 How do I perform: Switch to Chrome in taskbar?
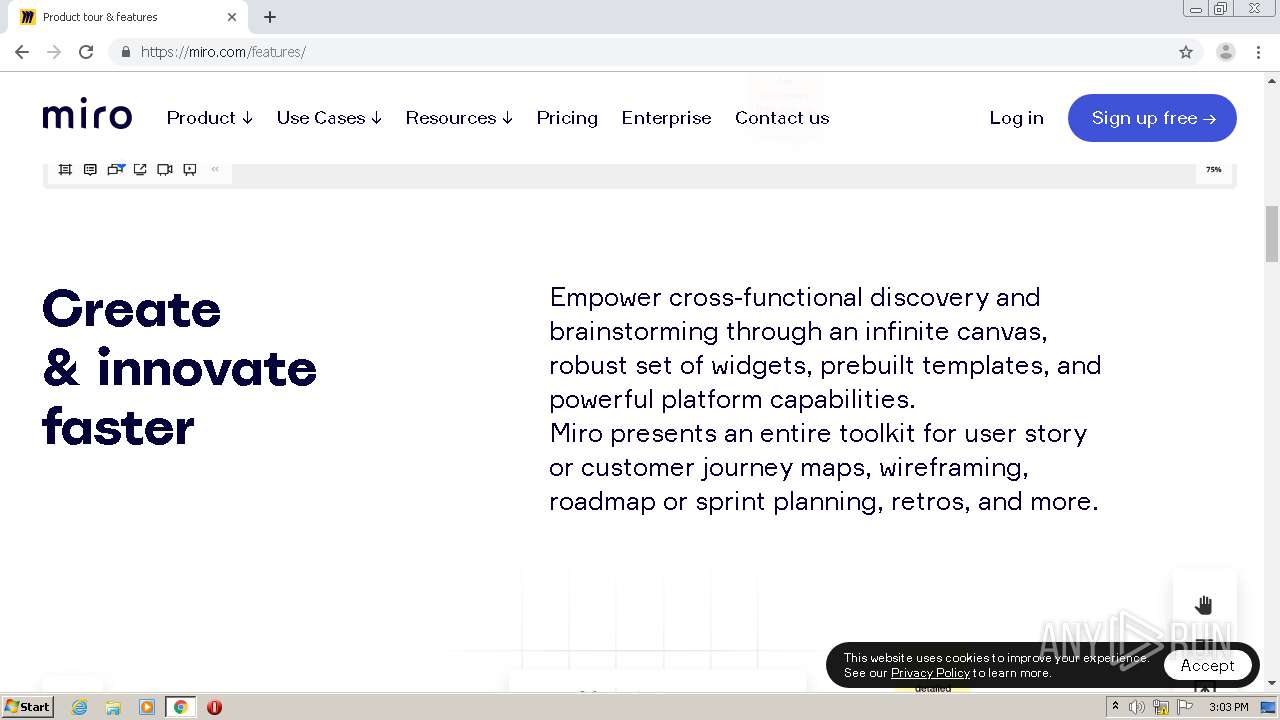[x=180, y=707]
